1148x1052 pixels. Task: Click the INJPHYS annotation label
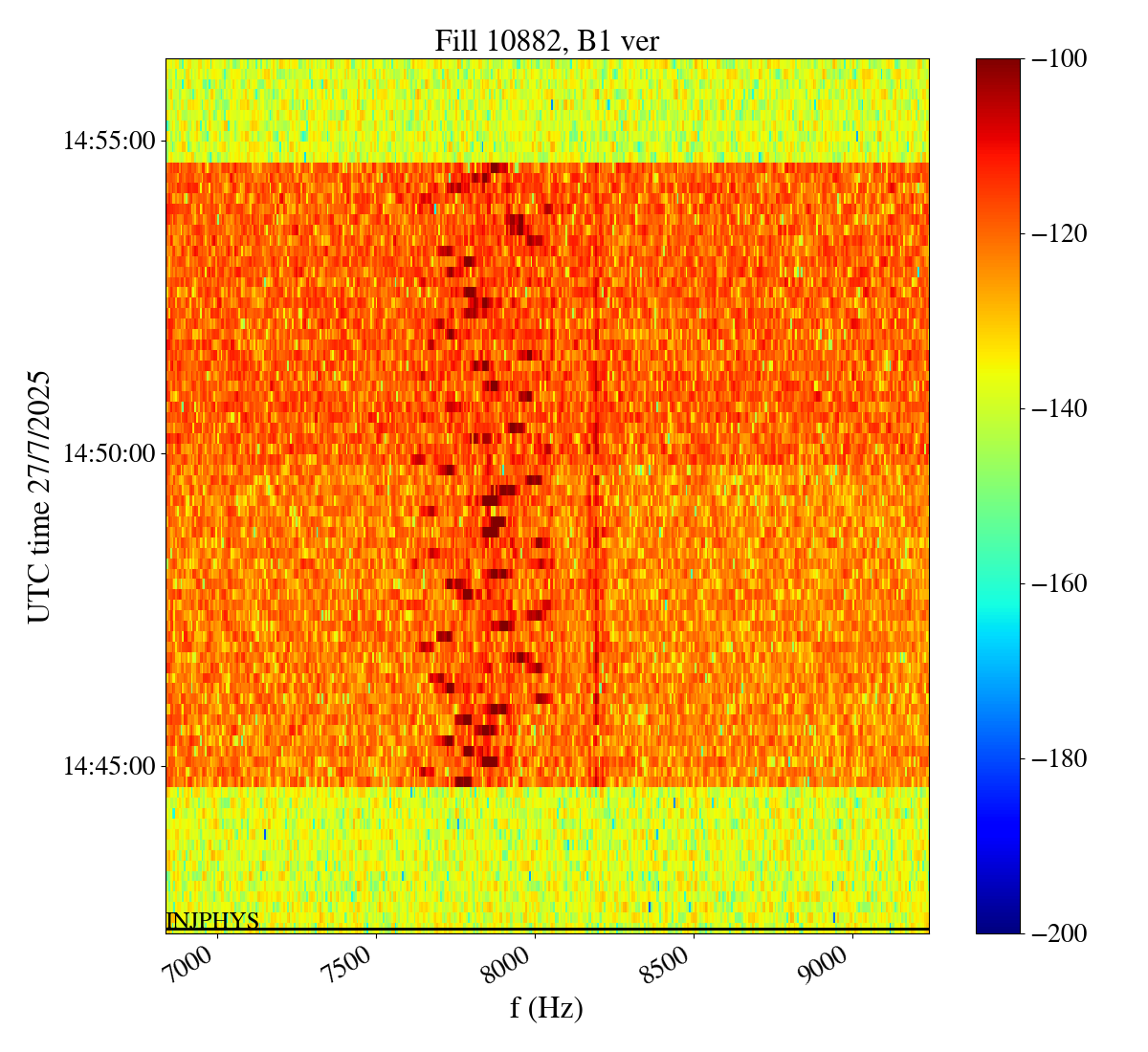[212, 921]
